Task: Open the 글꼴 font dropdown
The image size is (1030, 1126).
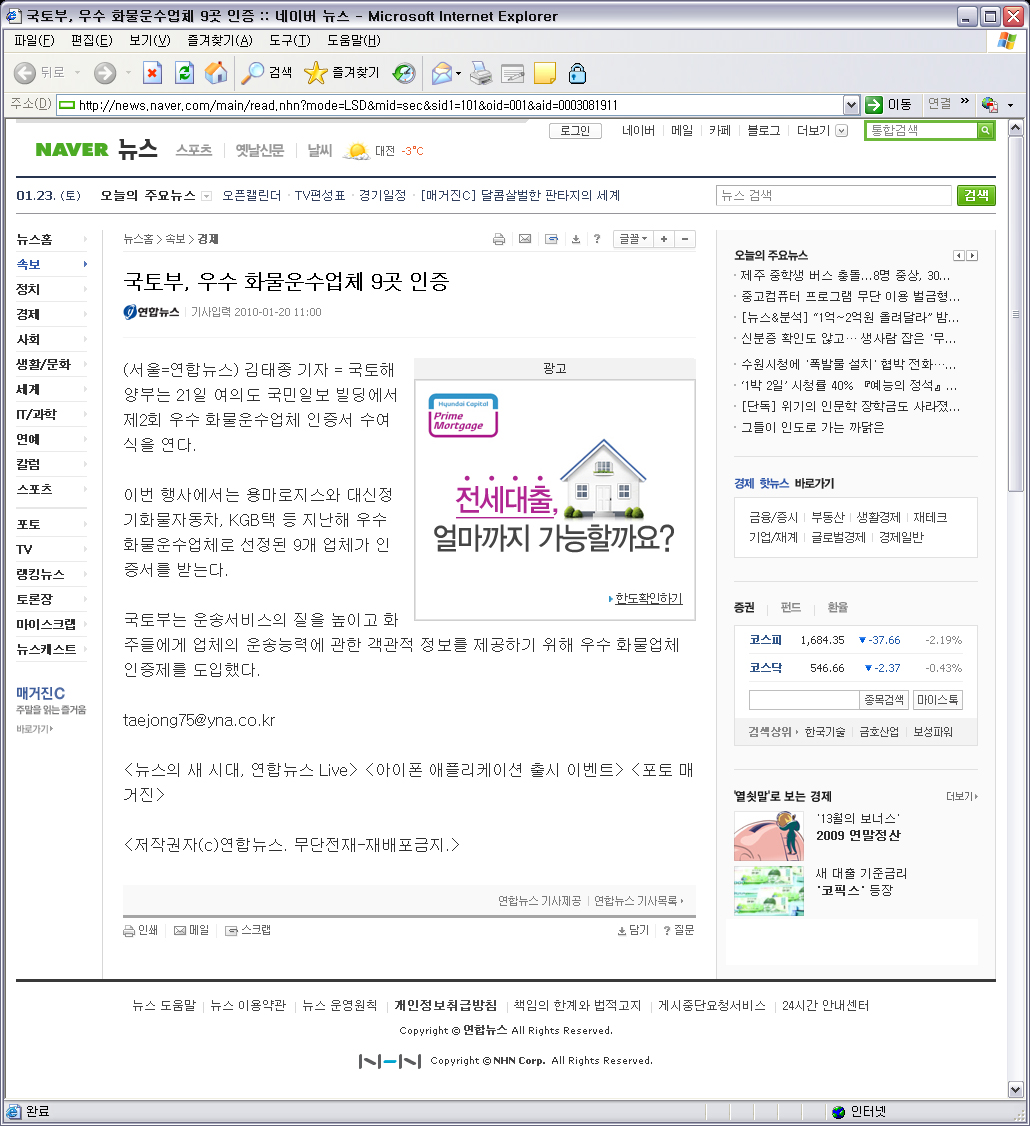Action: tap(633, 239)
